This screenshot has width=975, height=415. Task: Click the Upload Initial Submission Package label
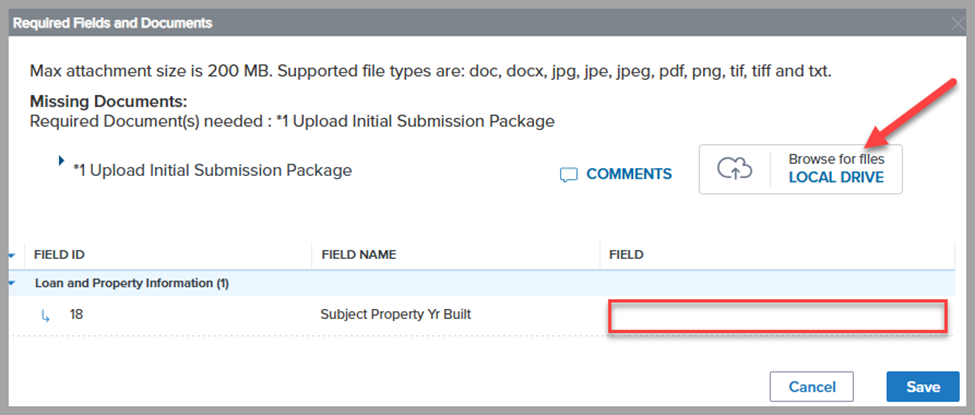212,171
